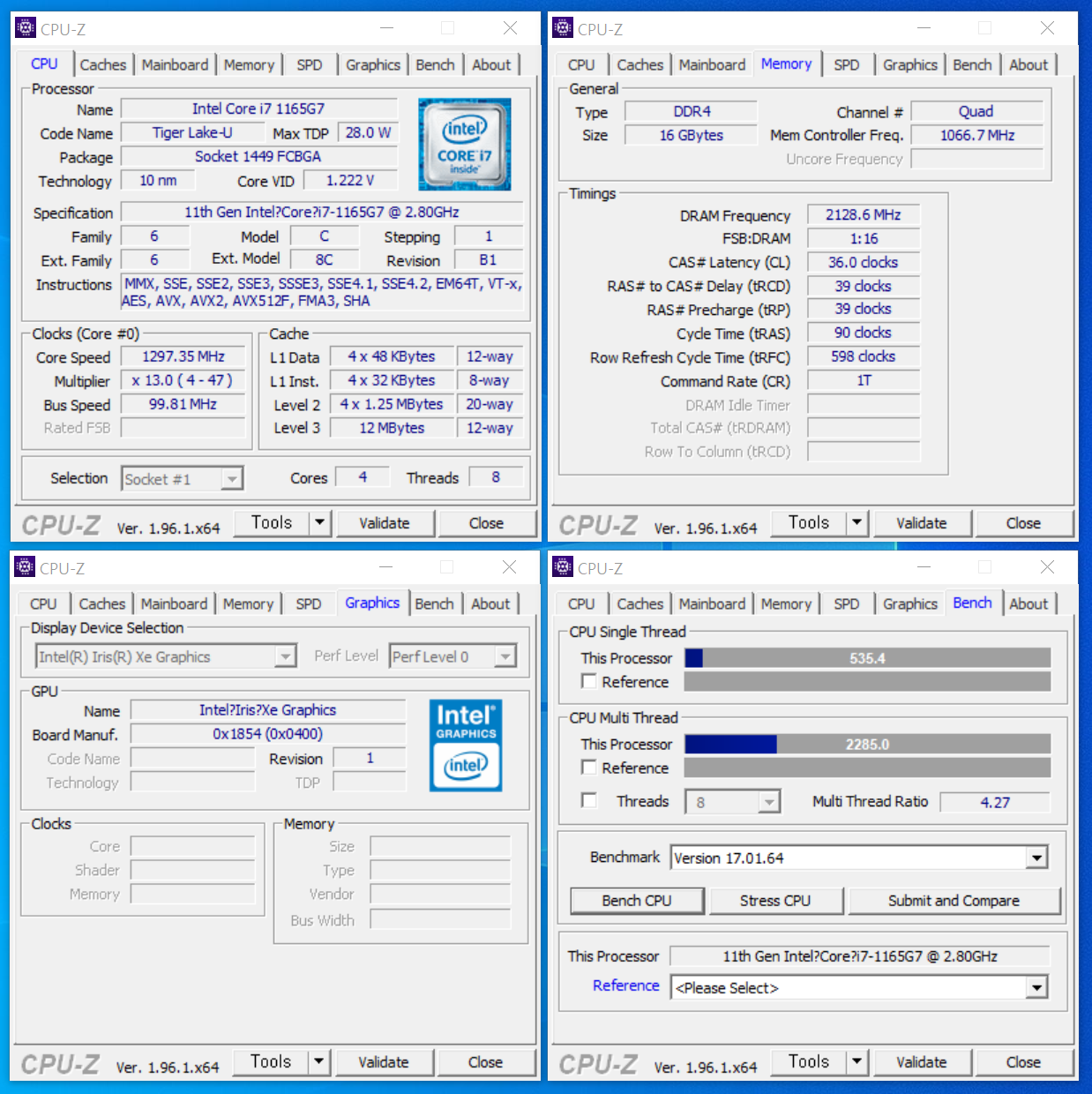Open the Intel(R) Iris(R) Xe Graphics device dropdown
The width and height of the screenshot is (1092, 1094).
[285, 656]
